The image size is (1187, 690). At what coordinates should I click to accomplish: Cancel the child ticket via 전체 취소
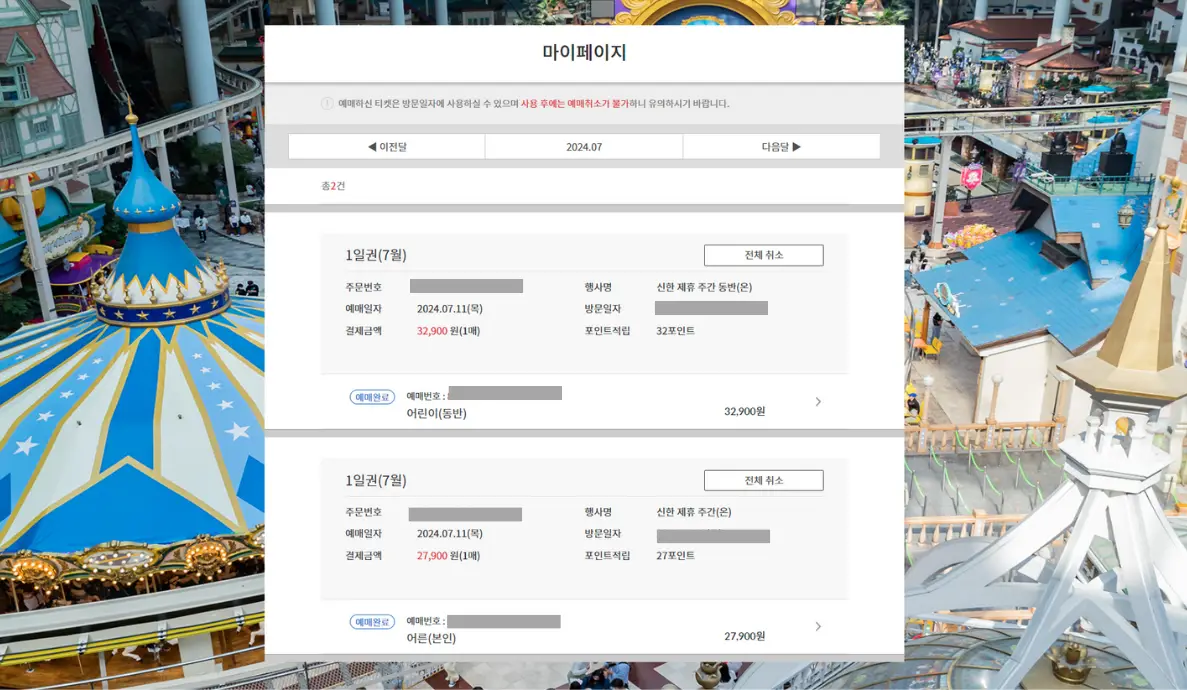pos(764,254)
